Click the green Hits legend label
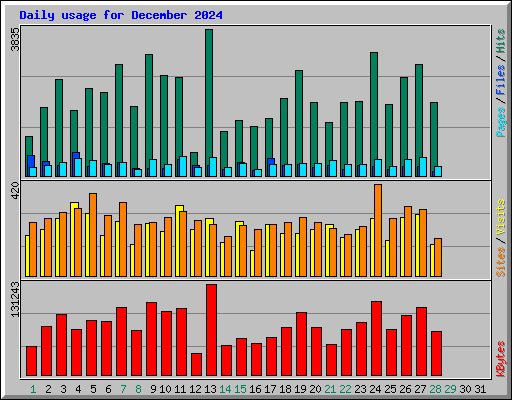This screenshot has height=400, width=512. (500, 41)
